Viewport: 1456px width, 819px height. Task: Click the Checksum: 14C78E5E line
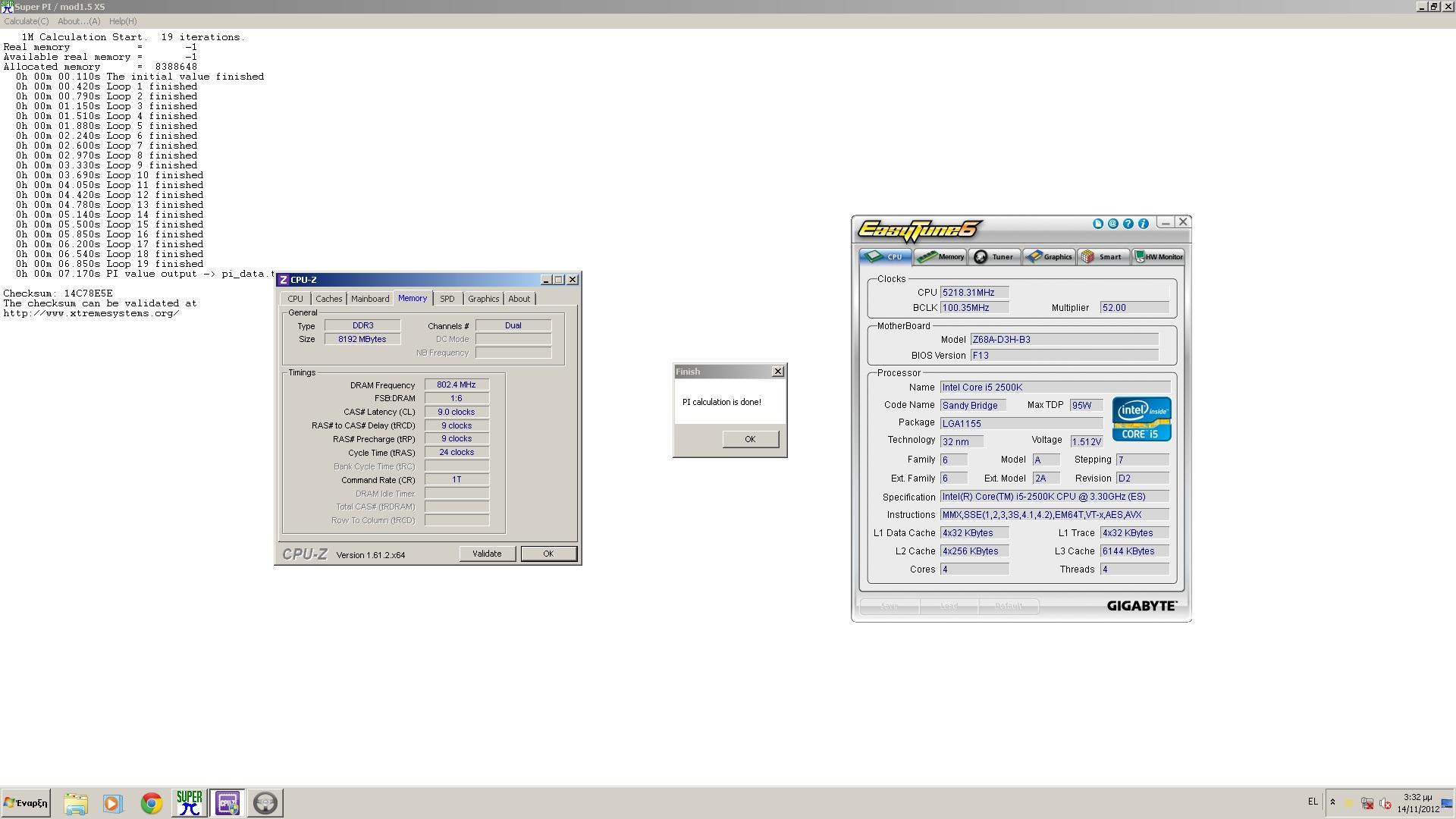coord(58,293)
